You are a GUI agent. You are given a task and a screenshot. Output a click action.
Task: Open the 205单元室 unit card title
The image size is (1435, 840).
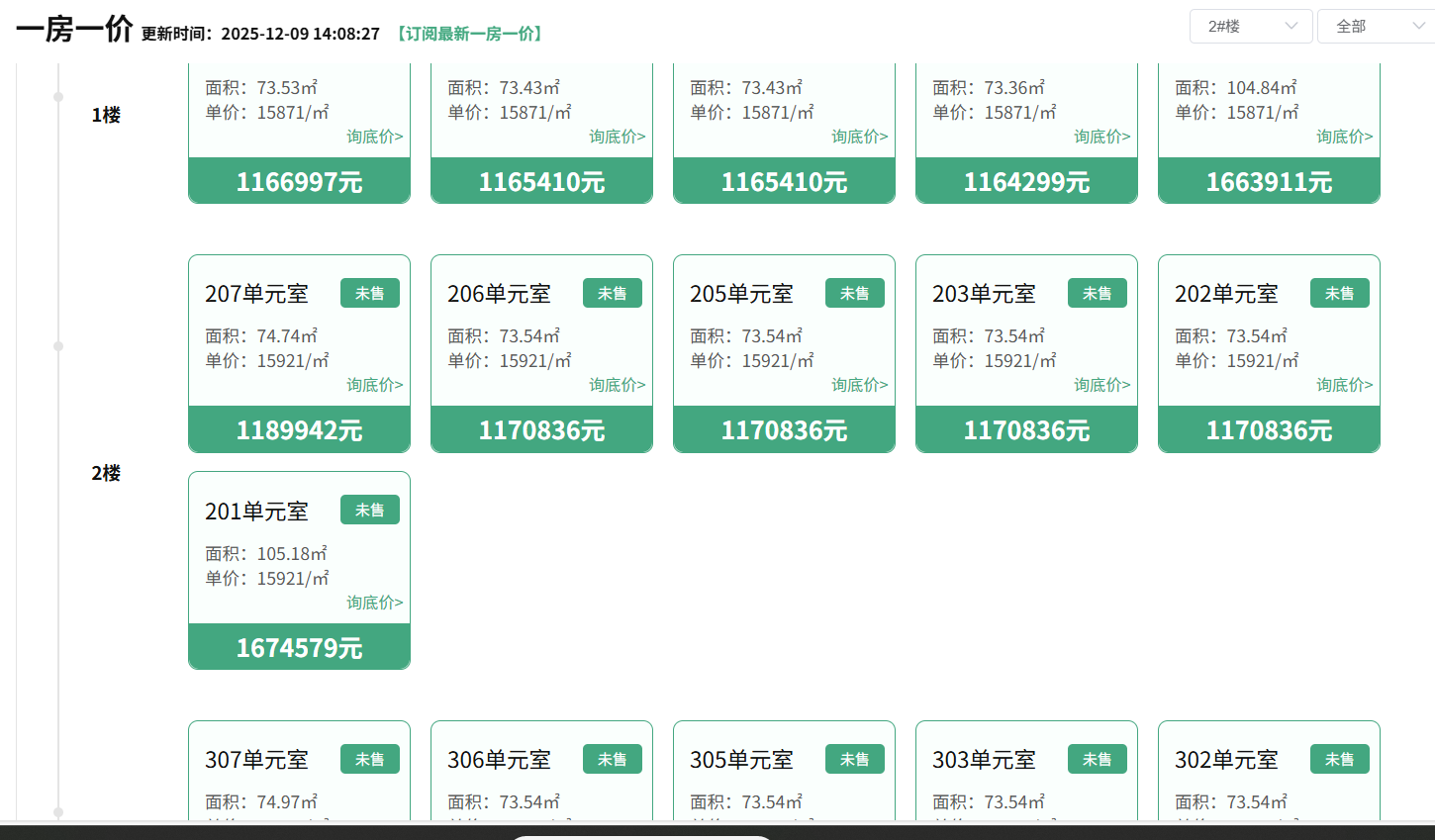click(x=741, y=294)
